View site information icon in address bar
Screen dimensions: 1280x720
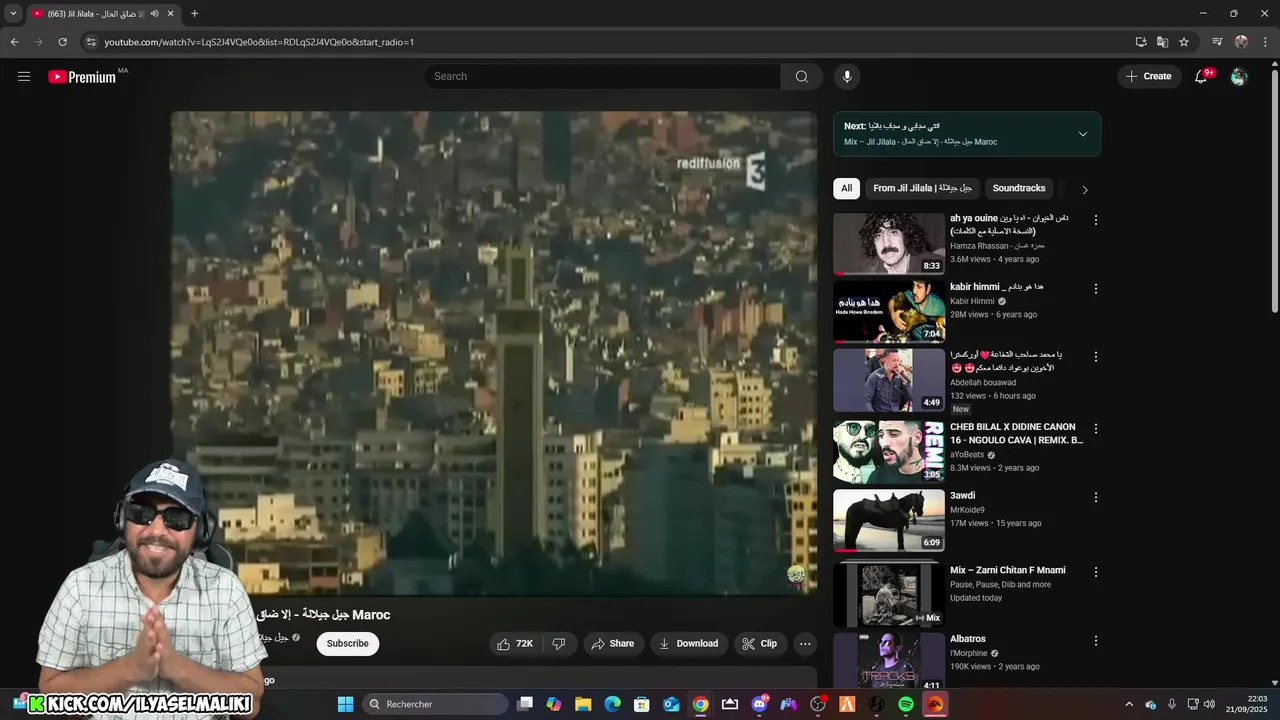click(x=91, y=42)
